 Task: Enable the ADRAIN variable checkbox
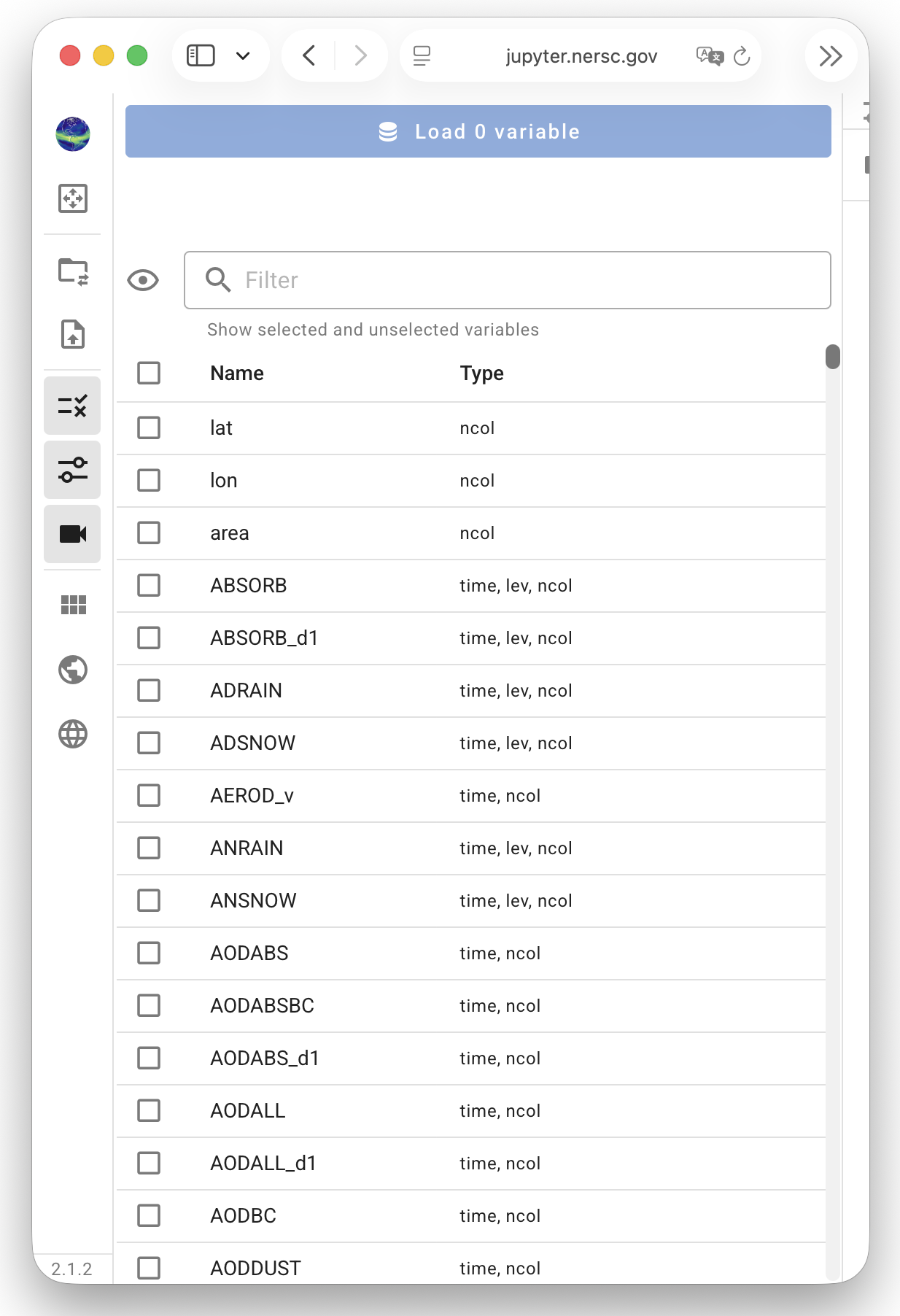(x=149, y=690)
